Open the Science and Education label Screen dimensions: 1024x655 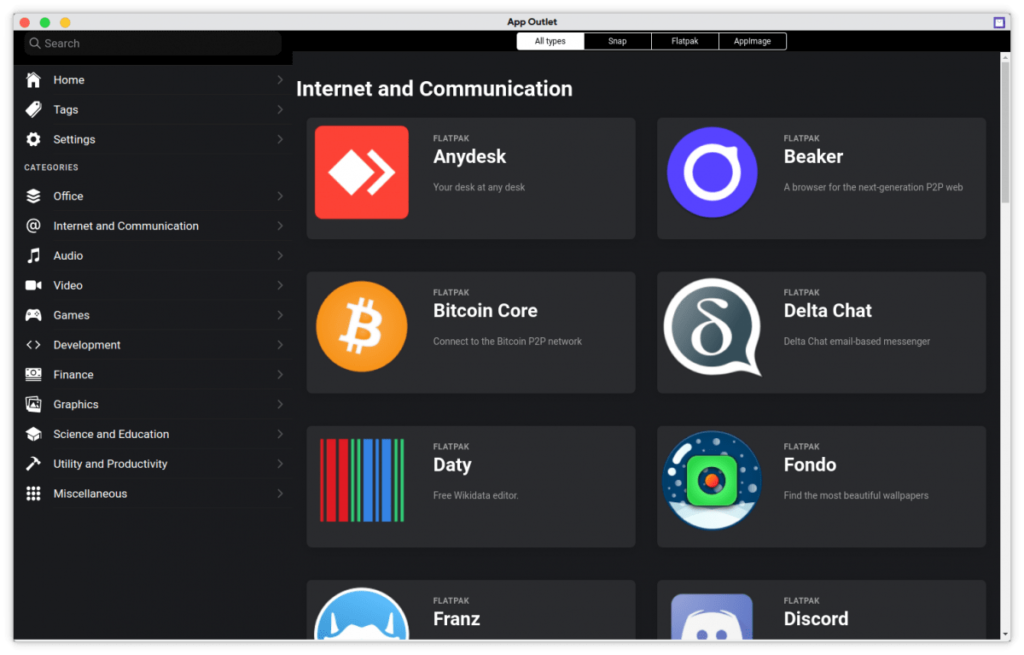(x=111, y=434)
